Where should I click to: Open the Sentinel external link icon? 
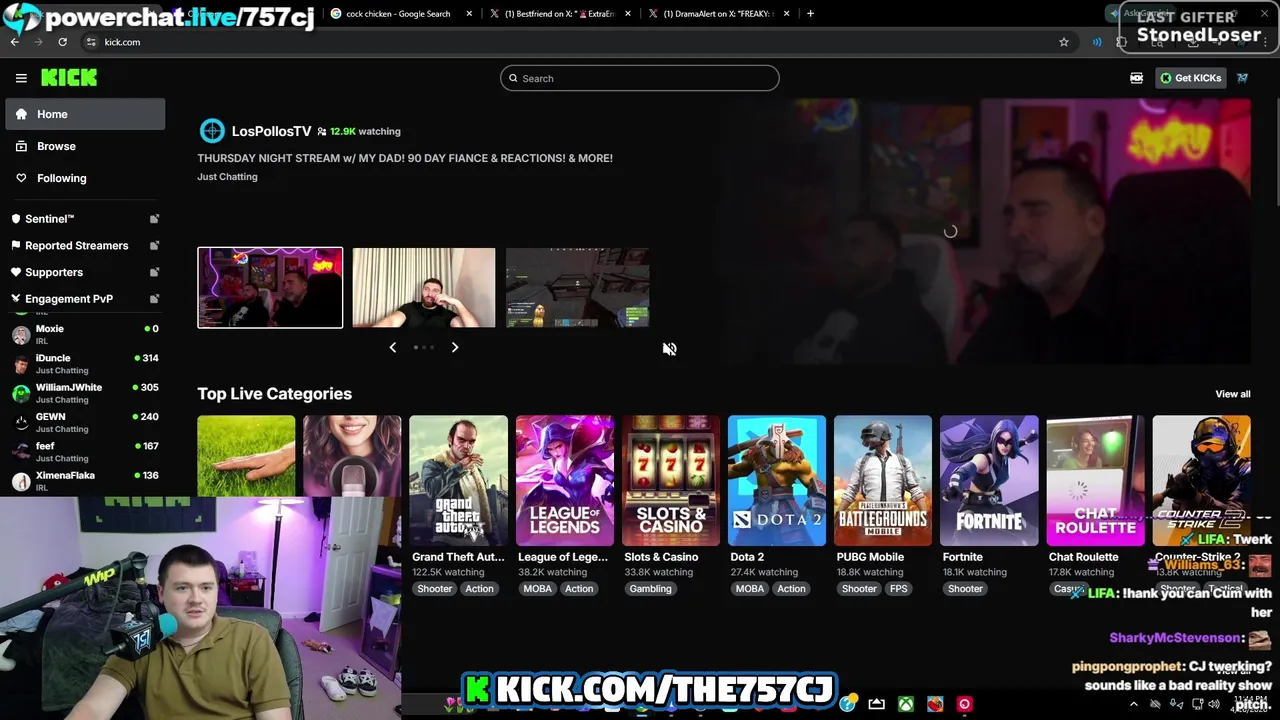(x=154, y=219)
